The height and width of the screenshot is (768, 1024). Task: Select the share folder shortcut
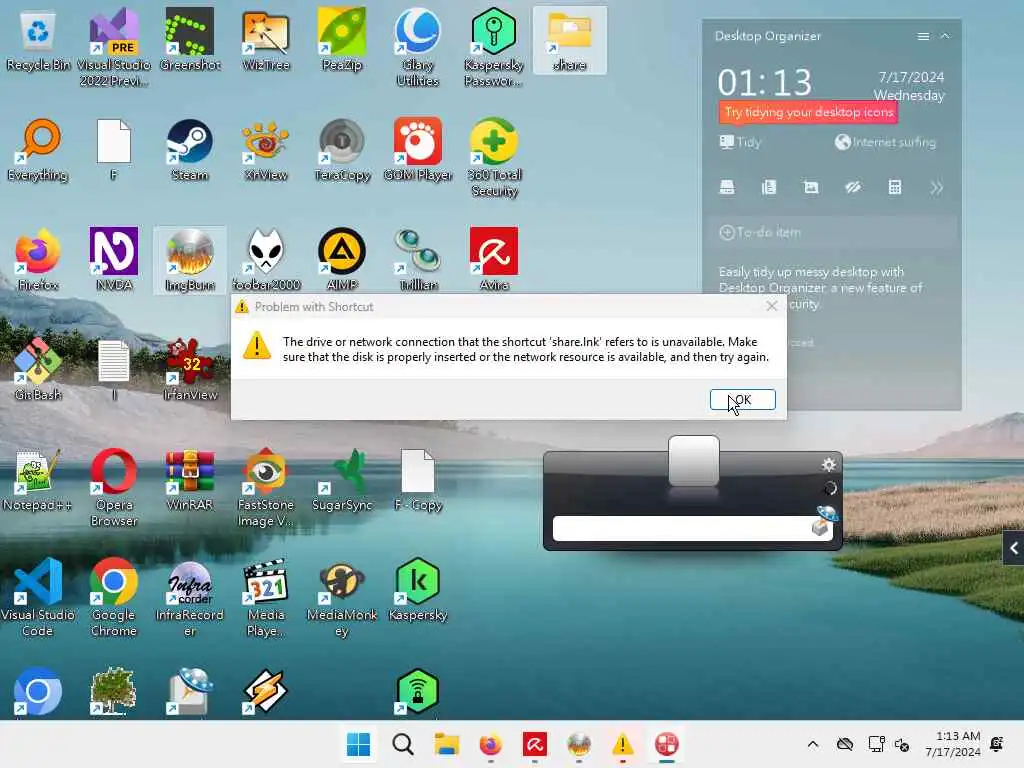(569, 39)
